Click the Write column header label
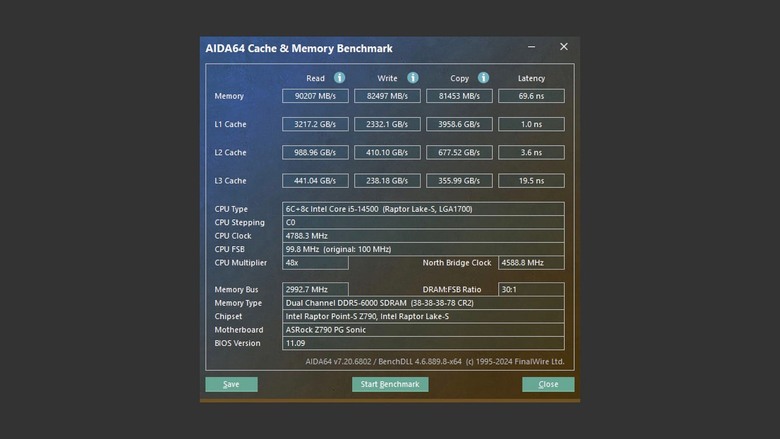Image resolution: width=780 pixels, height=439 pixels. (x=387, y=78)
